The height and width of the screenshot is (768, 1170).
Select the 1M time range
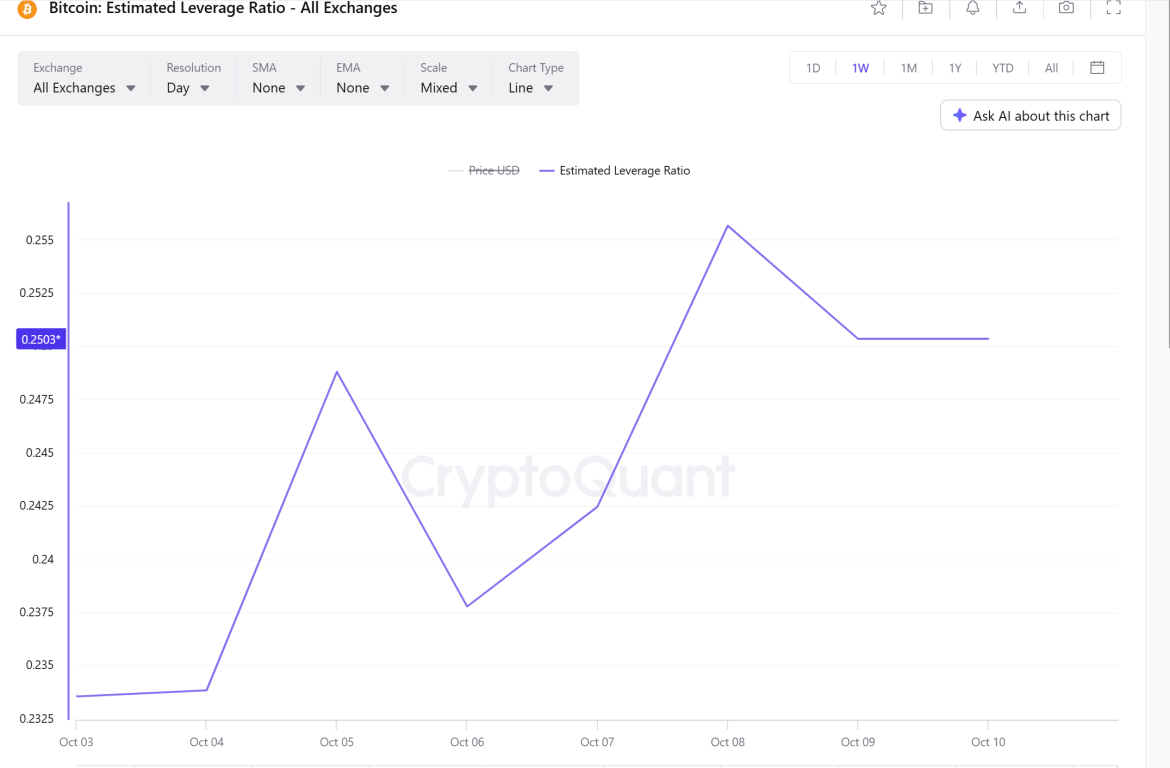[x=908, y=68]
